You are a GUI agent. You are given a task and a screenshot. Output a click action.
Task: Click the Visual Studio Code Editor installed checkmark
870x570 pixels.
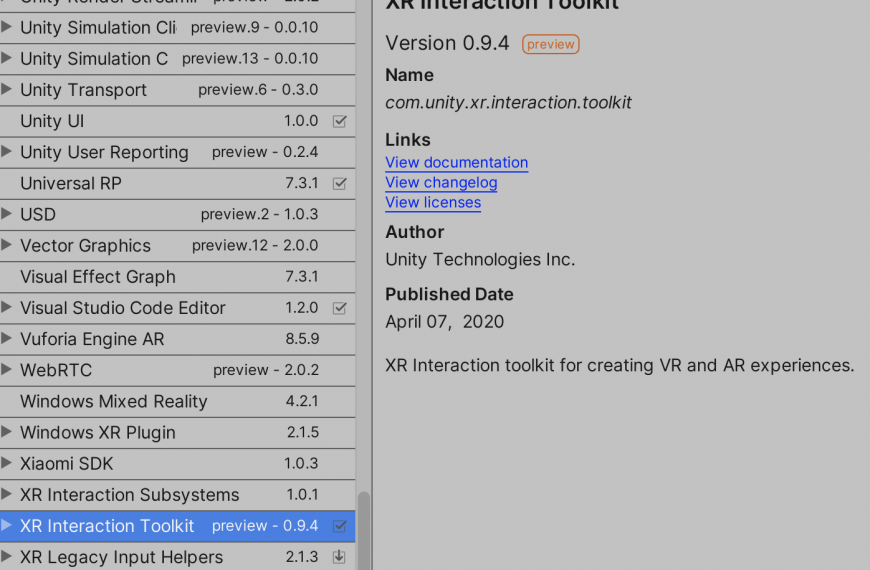pyautogui.click(x=340, y=308)
